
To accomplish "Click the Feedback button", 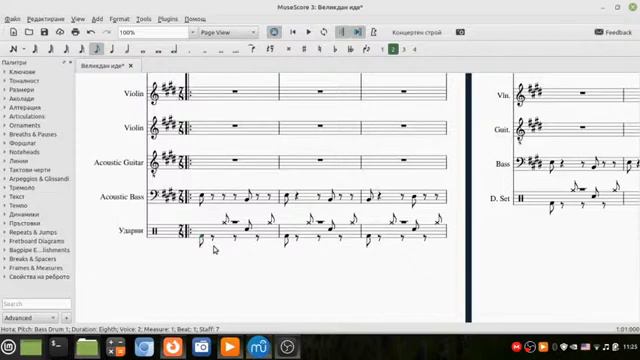I will pyautogui.click(x=613, y=32).
